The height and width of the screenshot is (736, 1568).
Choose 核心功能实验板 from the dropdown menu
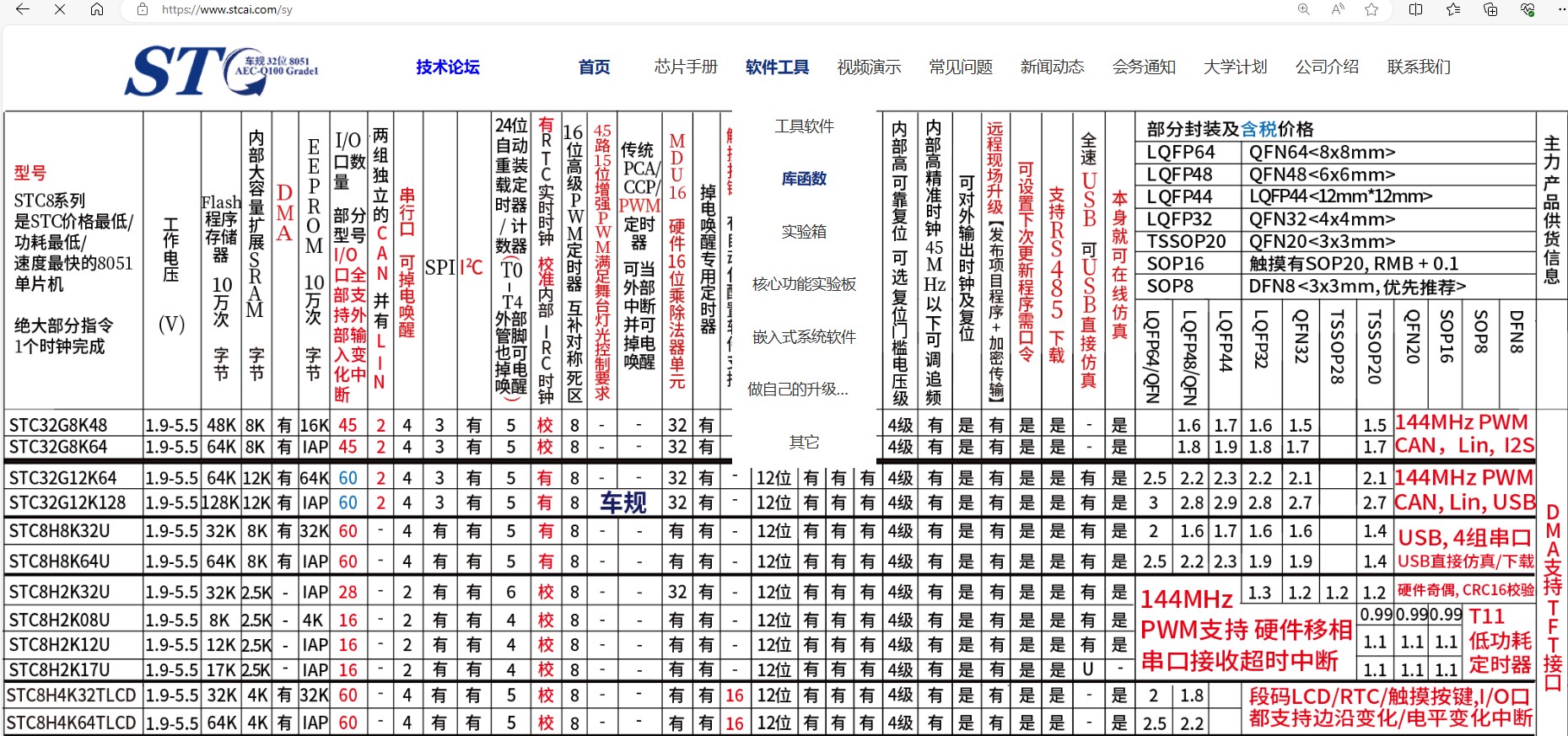[805, 284]
